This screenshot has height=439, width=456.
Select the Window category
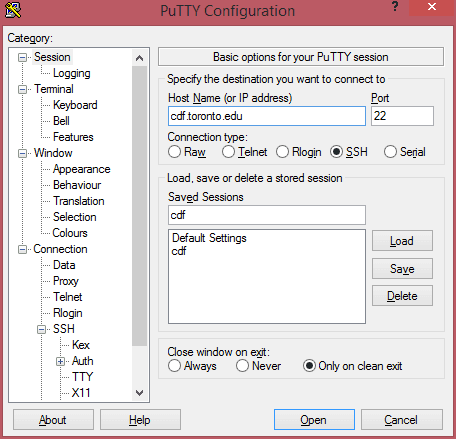[53, 153]
